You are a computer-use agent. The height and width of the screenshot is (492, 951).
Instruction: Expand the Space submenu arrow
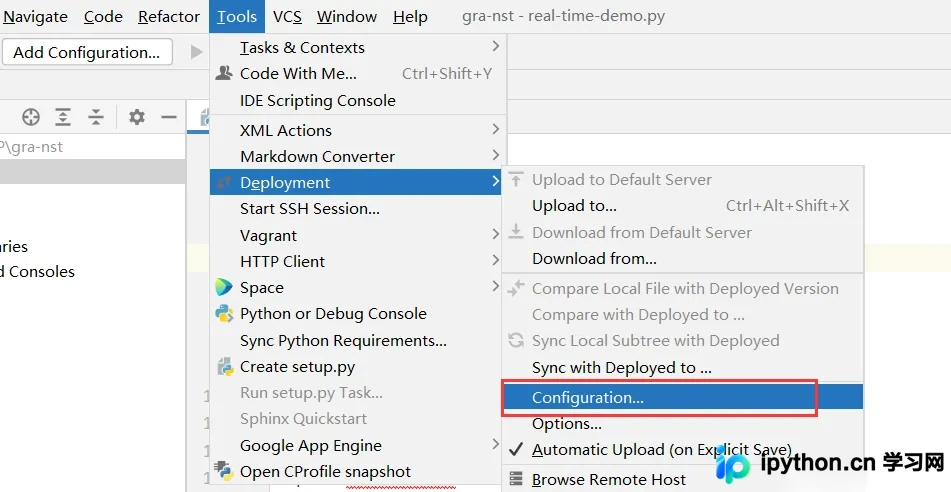(x=496, y=286)
